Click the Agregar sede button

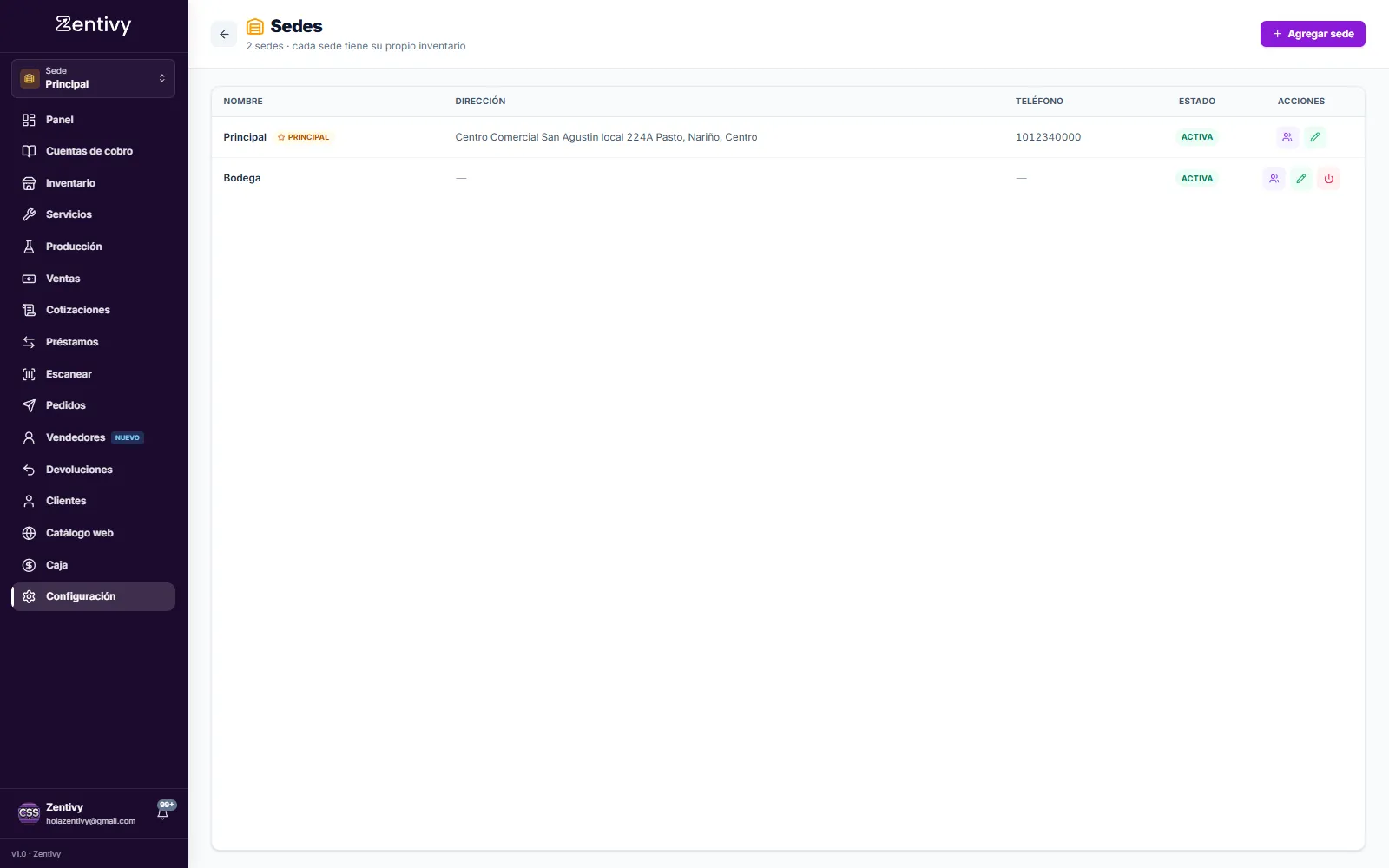(x=1313, y=34)
